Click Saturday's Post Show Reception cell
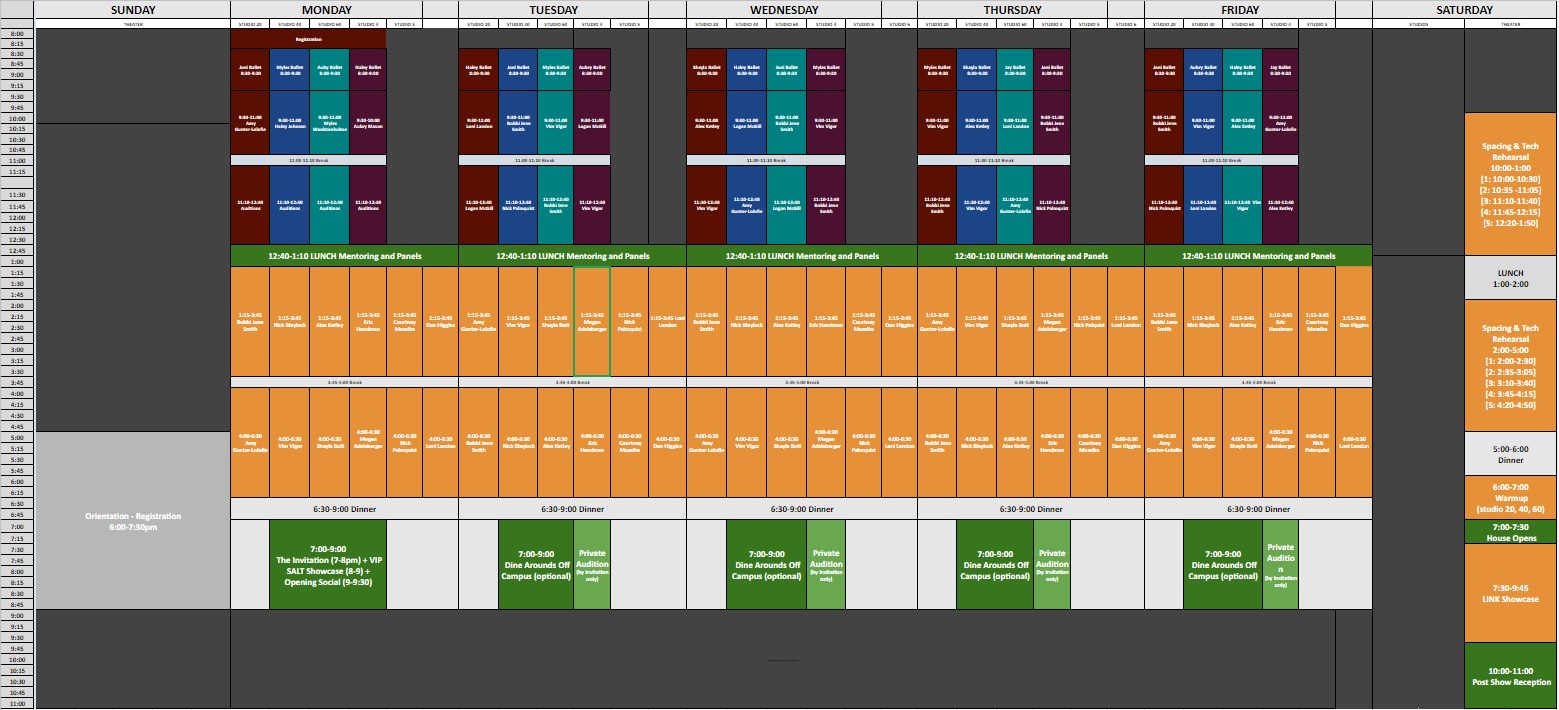This screenshot has height=710, width=1559. pyautogui.click(x=1510, y=676)
